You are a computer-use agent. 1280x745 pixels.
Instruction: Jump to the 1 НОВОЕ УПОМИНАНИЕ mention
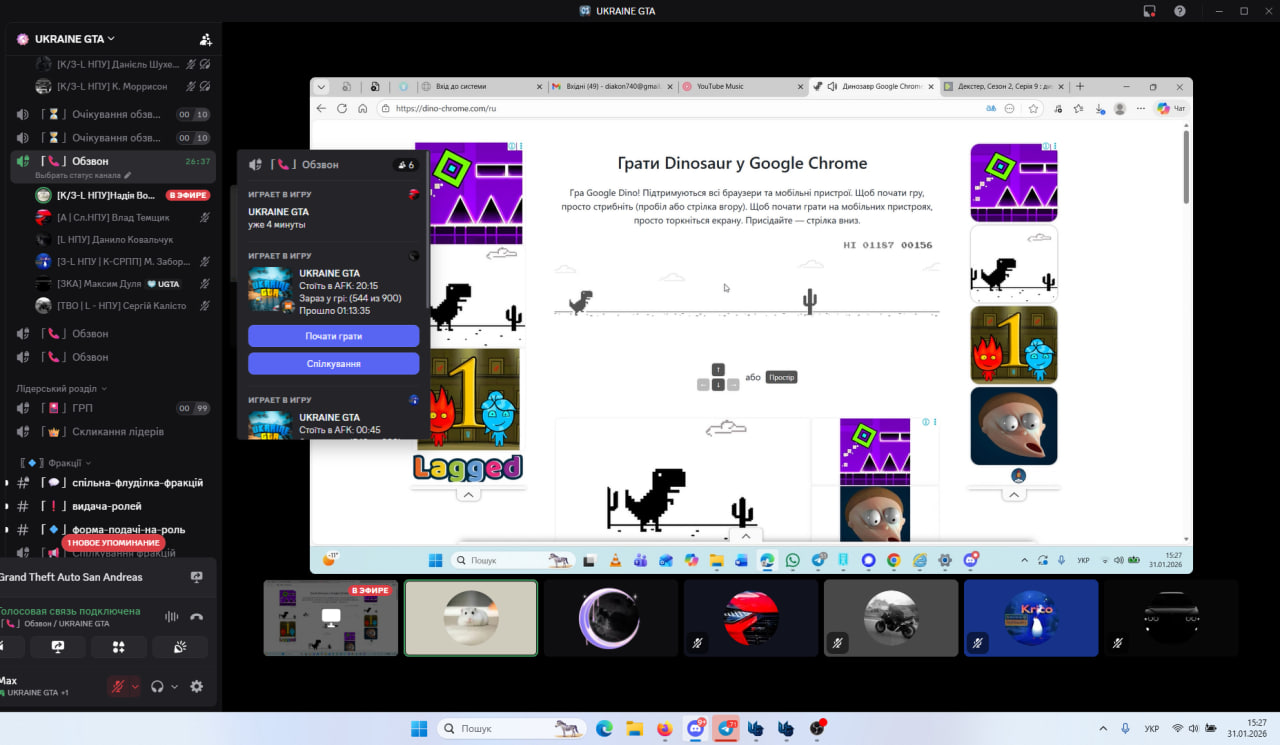[x=113, y=543]
